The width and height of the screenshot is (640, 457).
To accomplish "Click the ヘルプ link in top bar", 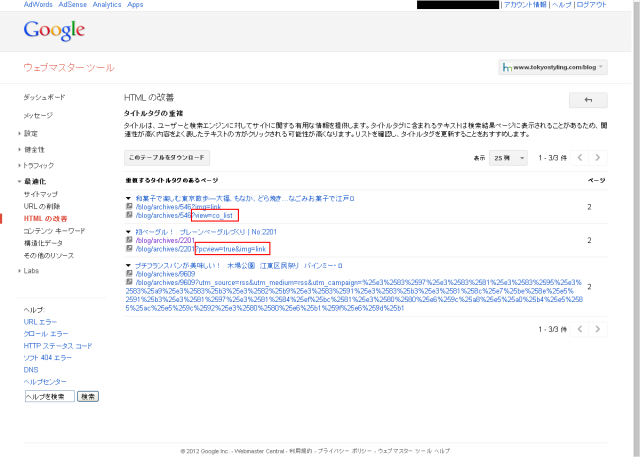I will click(562, 4).
